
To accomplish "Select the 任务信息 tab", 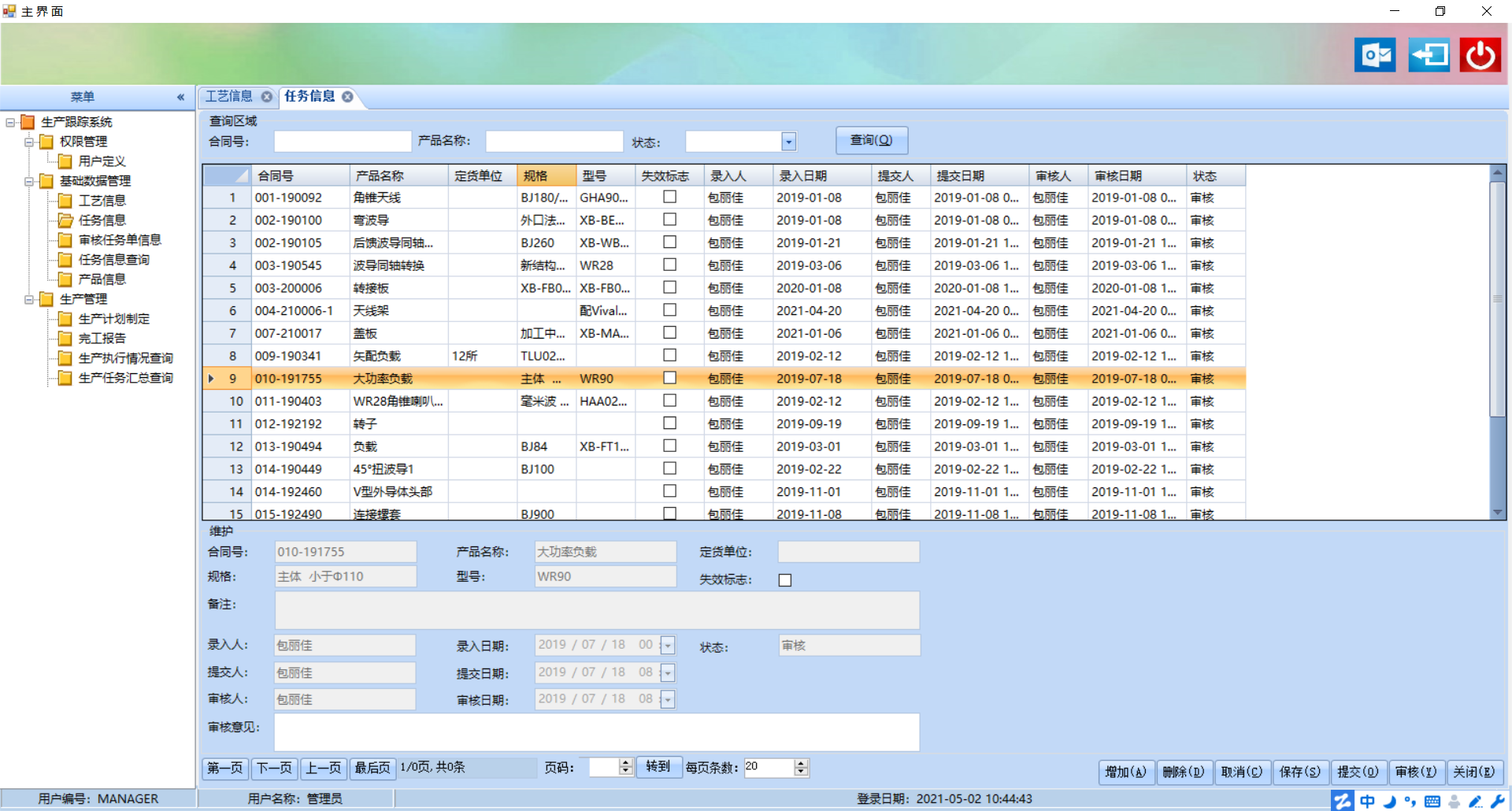I will click(309, 96).
